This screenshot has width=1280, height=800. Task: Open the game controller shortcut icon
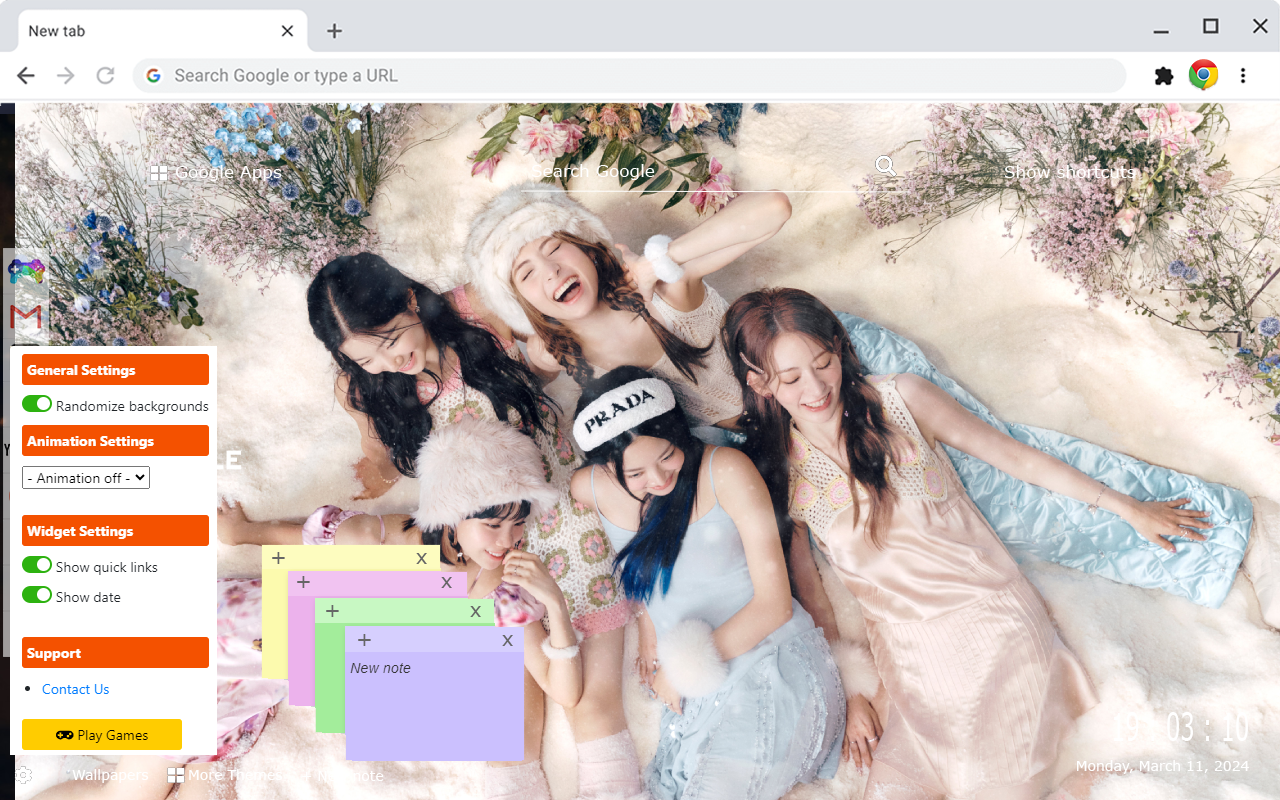pos(26,272)
